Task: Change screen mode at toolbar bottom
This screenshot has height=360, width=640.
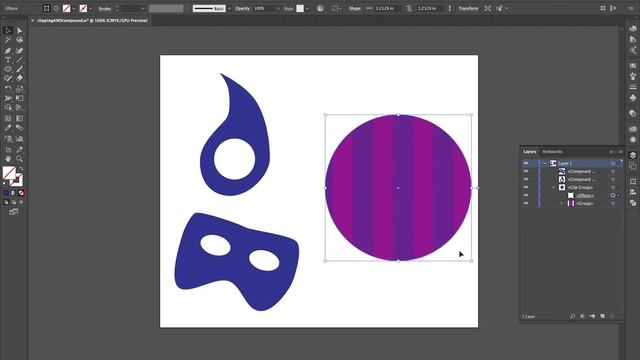Action: (13, 212)
